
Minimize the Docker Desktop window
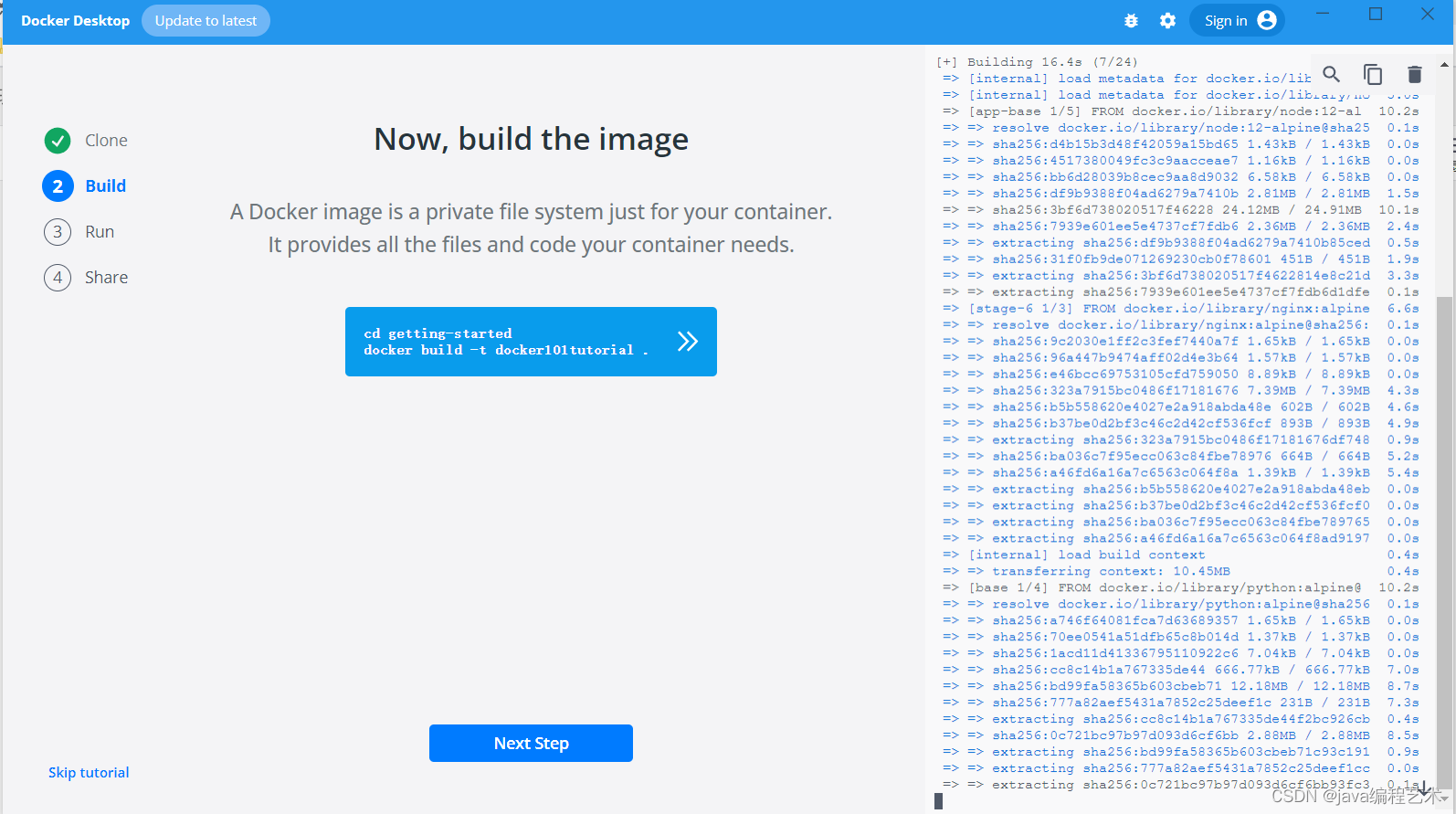click(x=1323, y=14)
